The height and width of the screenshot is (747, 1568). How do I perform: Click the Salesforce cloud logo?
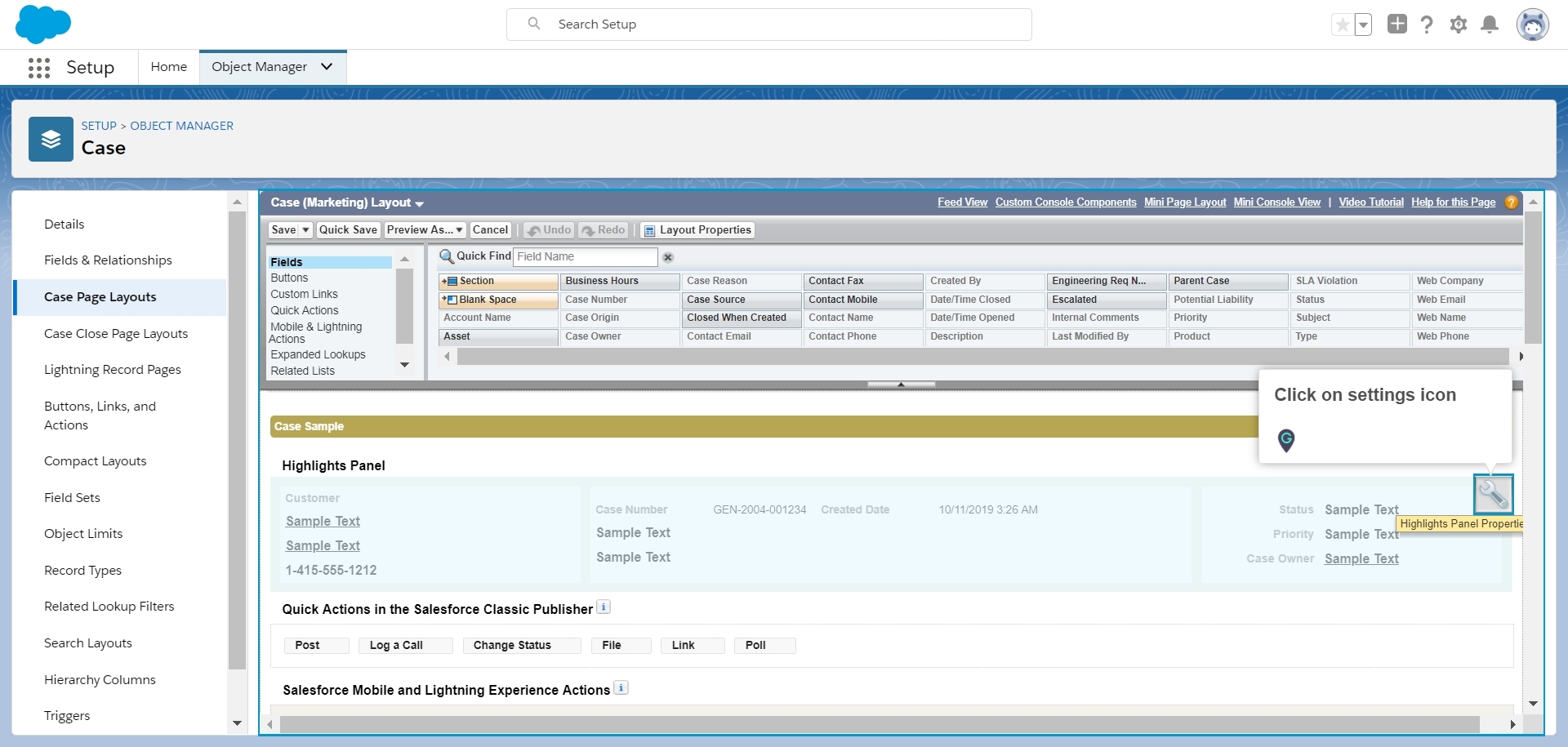coord(43,24)
